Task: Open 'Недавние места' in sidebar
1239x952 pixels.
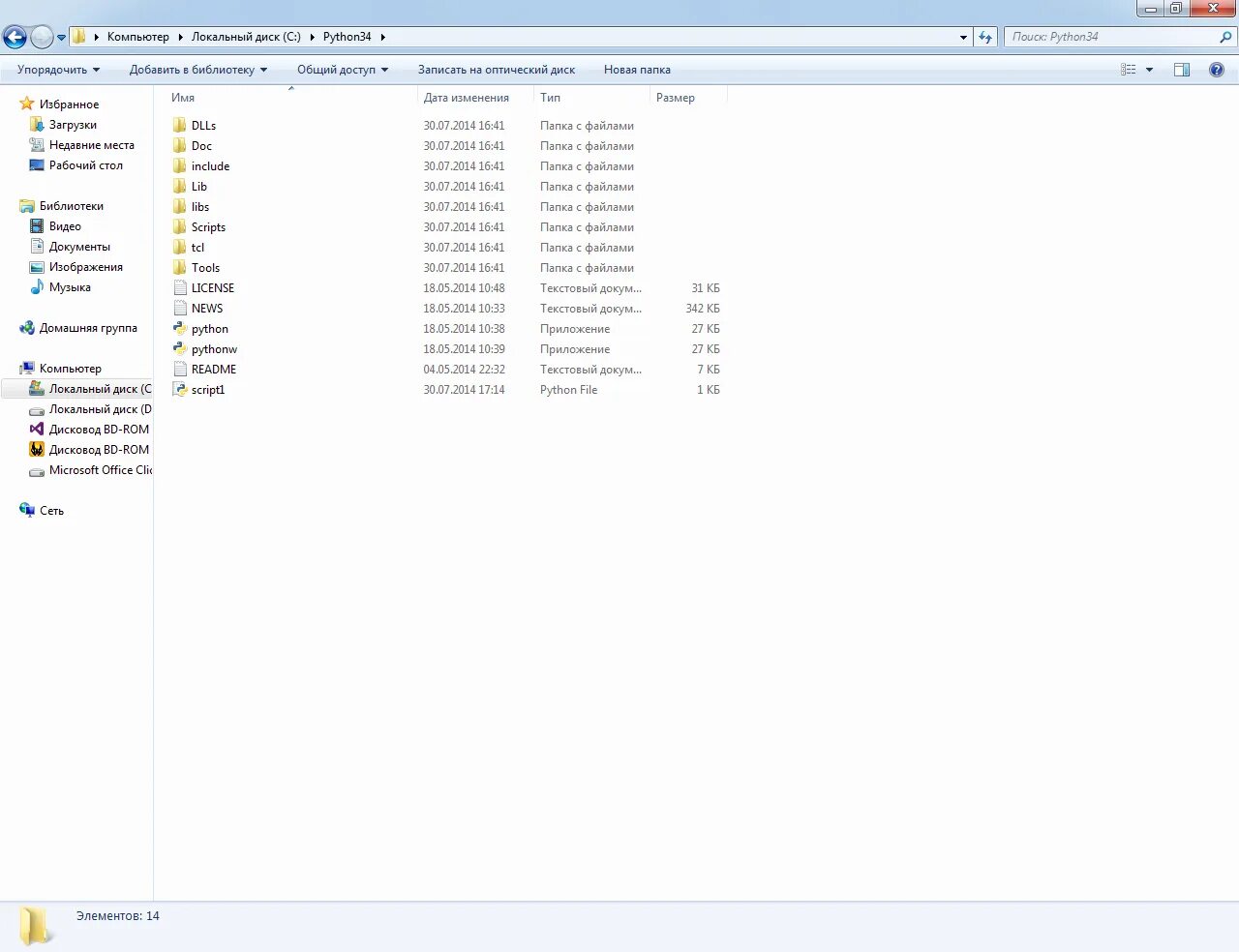Action: point(92,145)
